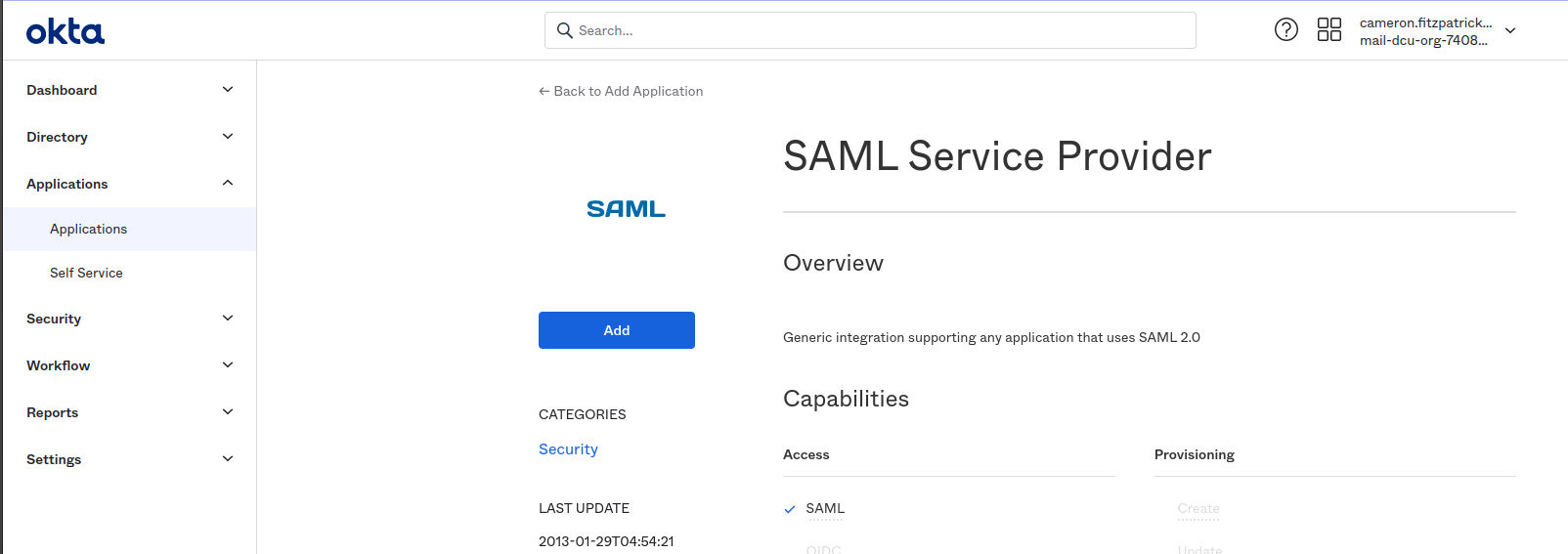Open Directory in the sidebar
The image size is (1568, 554).
click(57, 137)
